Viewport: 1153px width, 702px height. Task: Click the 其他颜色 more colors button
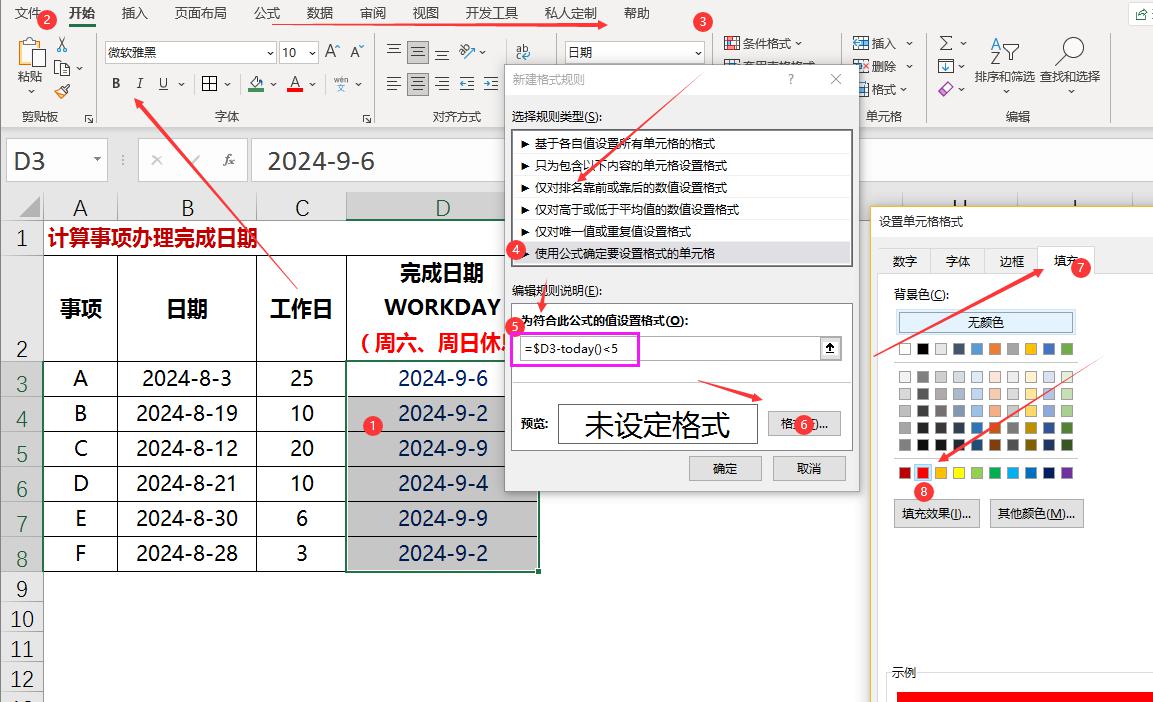[x=1036, y=513]
